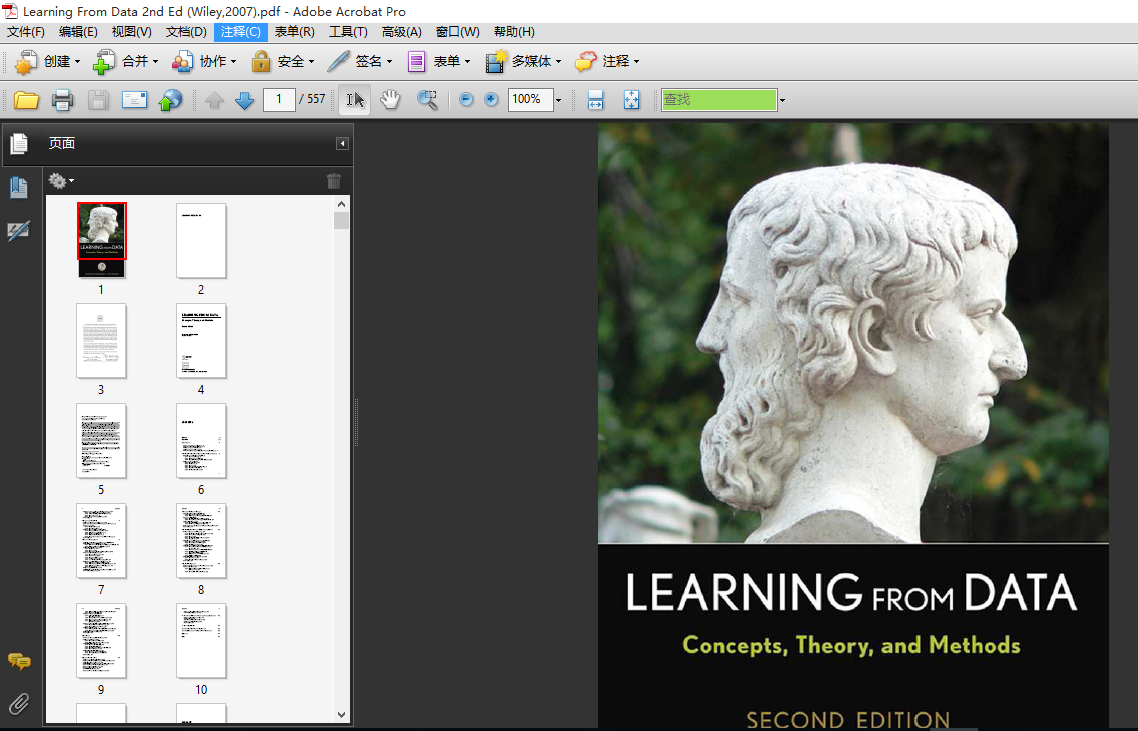Expand the 表单 toolbar dropdown
The height and width of the screenshot is (731, 1138).
point(467,62)
